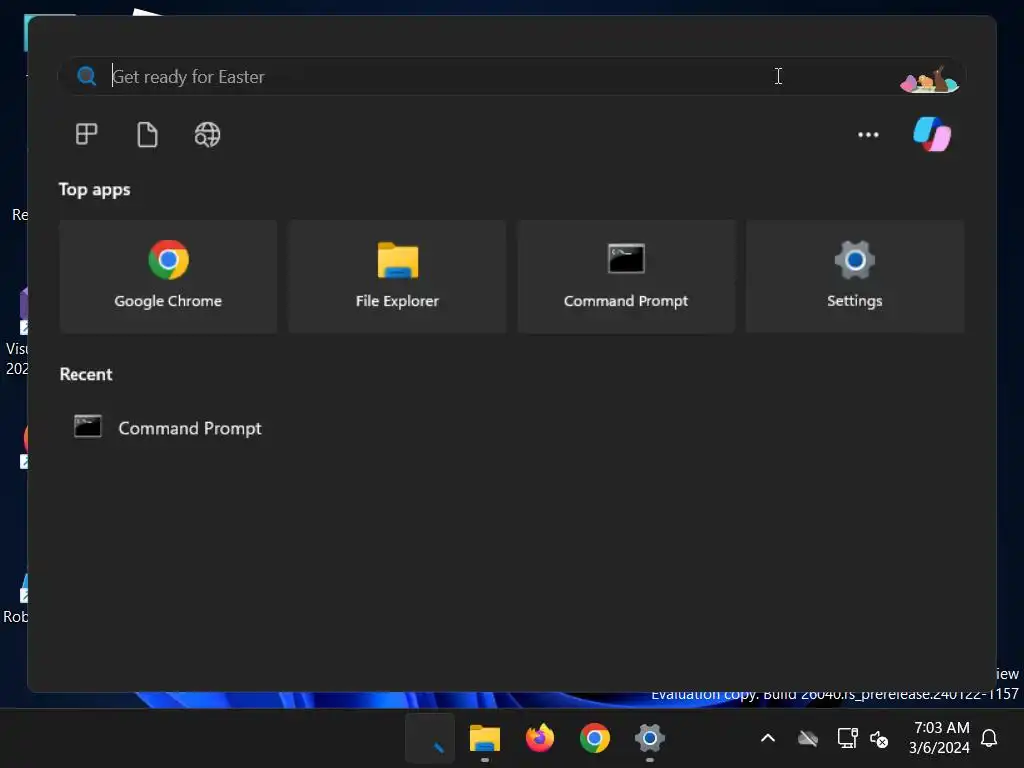Select the Apps filter icon
The height and width of the screenshot is (768, 1024).
point(86,135)
